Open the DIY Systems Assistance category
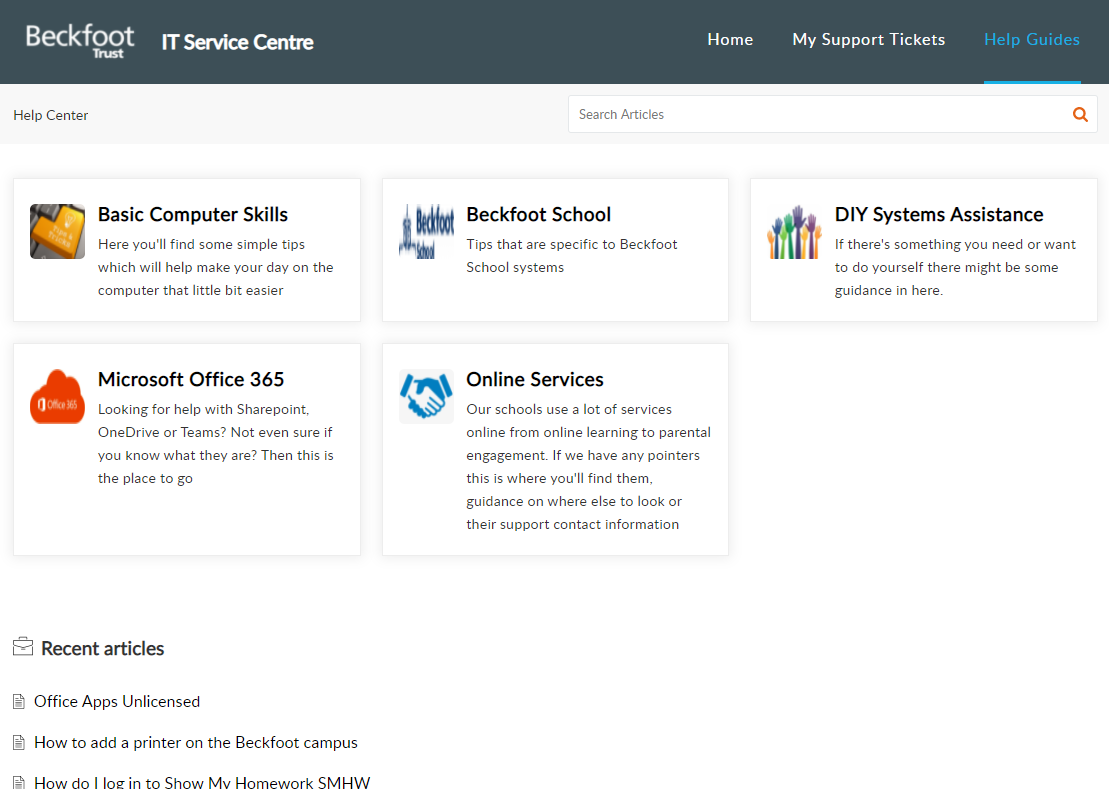This screenshot has width=1109, height=789. click(939, 214)
